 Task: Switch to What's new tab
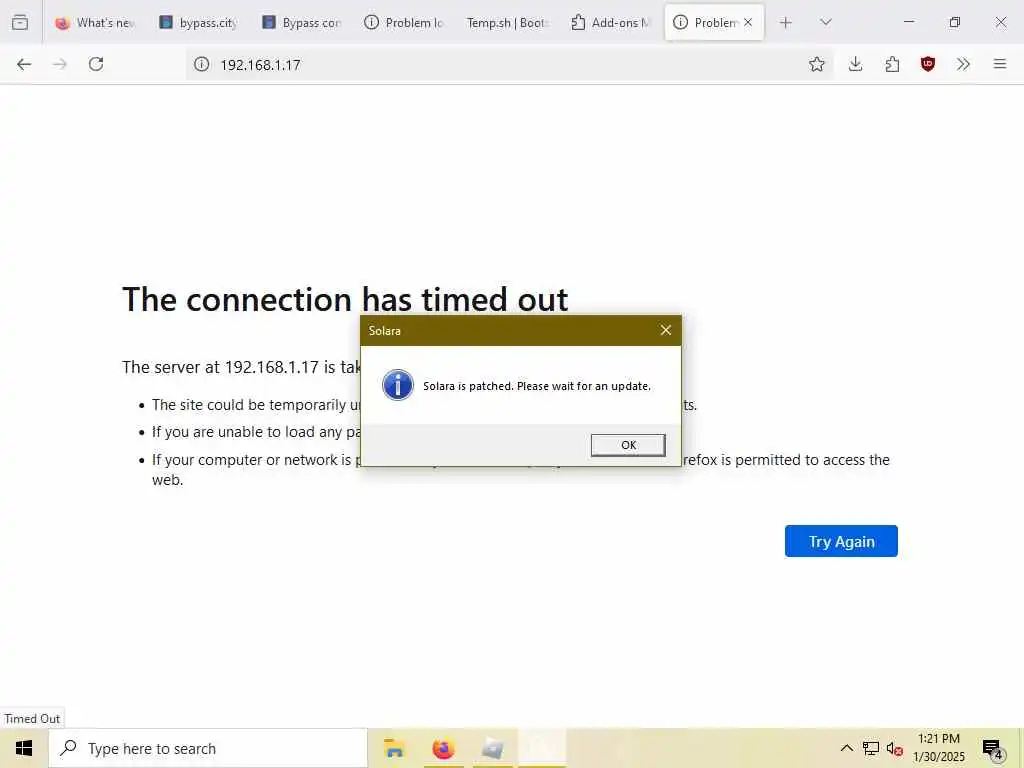coord(95,22)
